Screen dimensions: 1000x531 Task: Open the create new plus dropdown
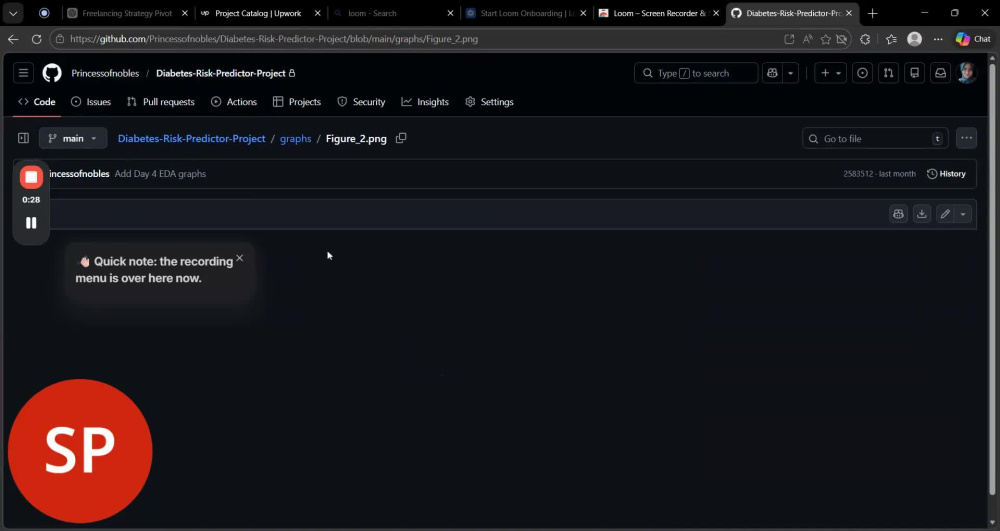[830, 73]
